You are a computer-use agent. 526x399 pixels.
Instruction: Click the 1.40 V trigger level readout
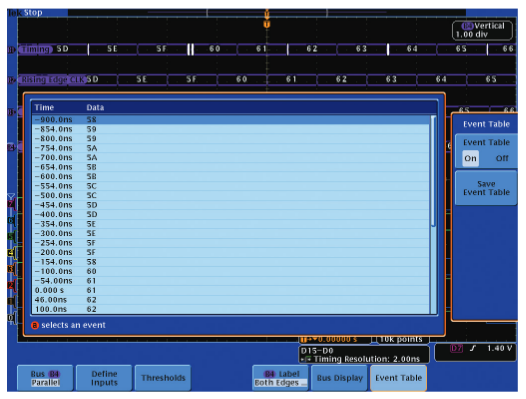point(499,349)
